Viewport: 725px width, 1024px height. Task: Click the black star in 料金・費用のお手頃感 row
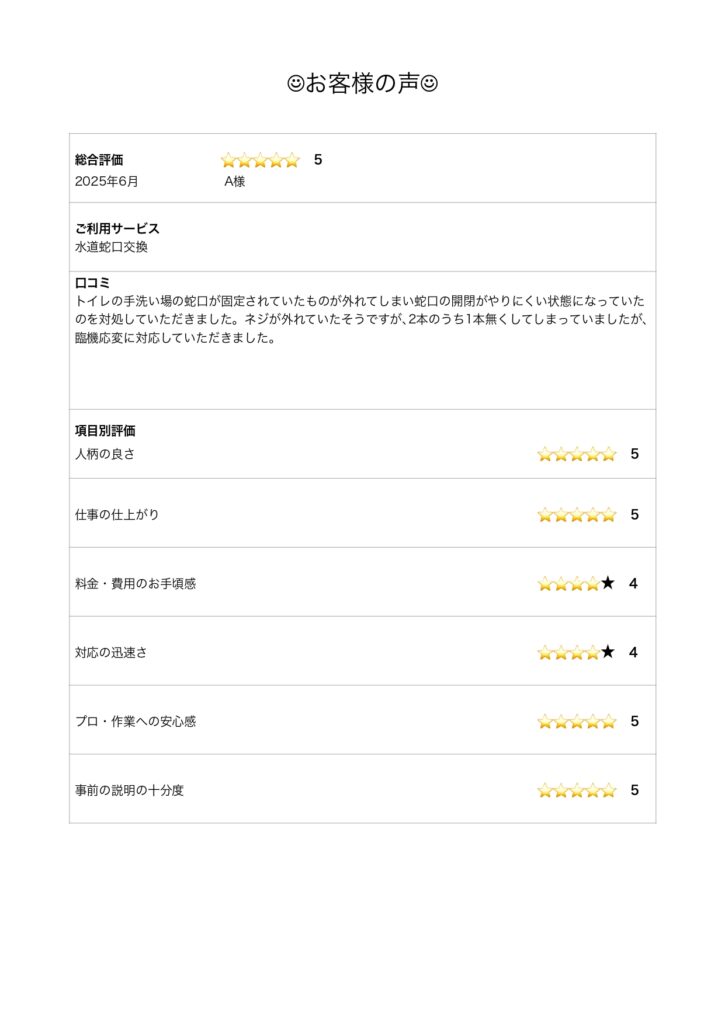click(x=608, y=583)
